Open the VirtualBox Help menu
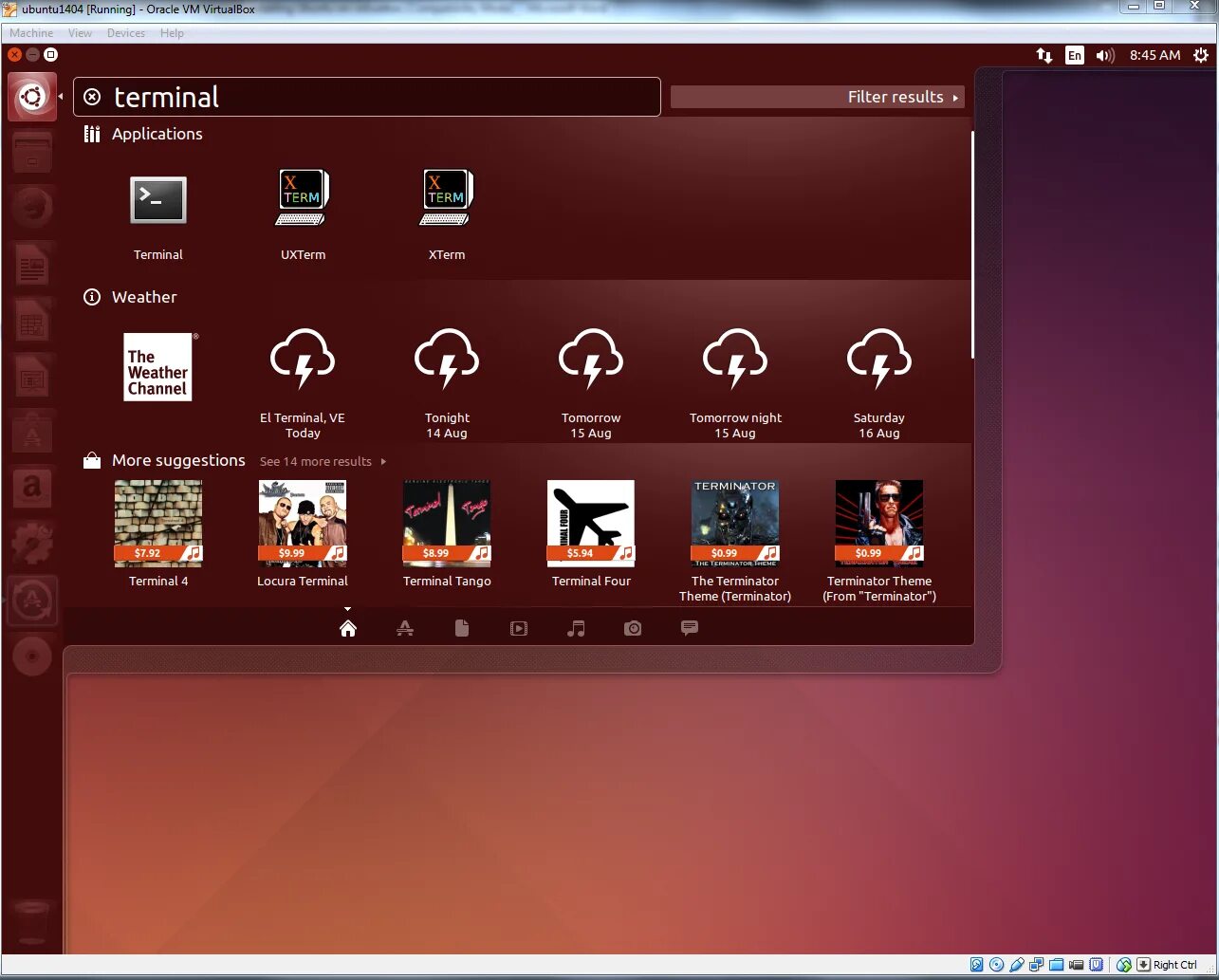The height and width of the screenshot is (980, 1219). coord(172,32)
